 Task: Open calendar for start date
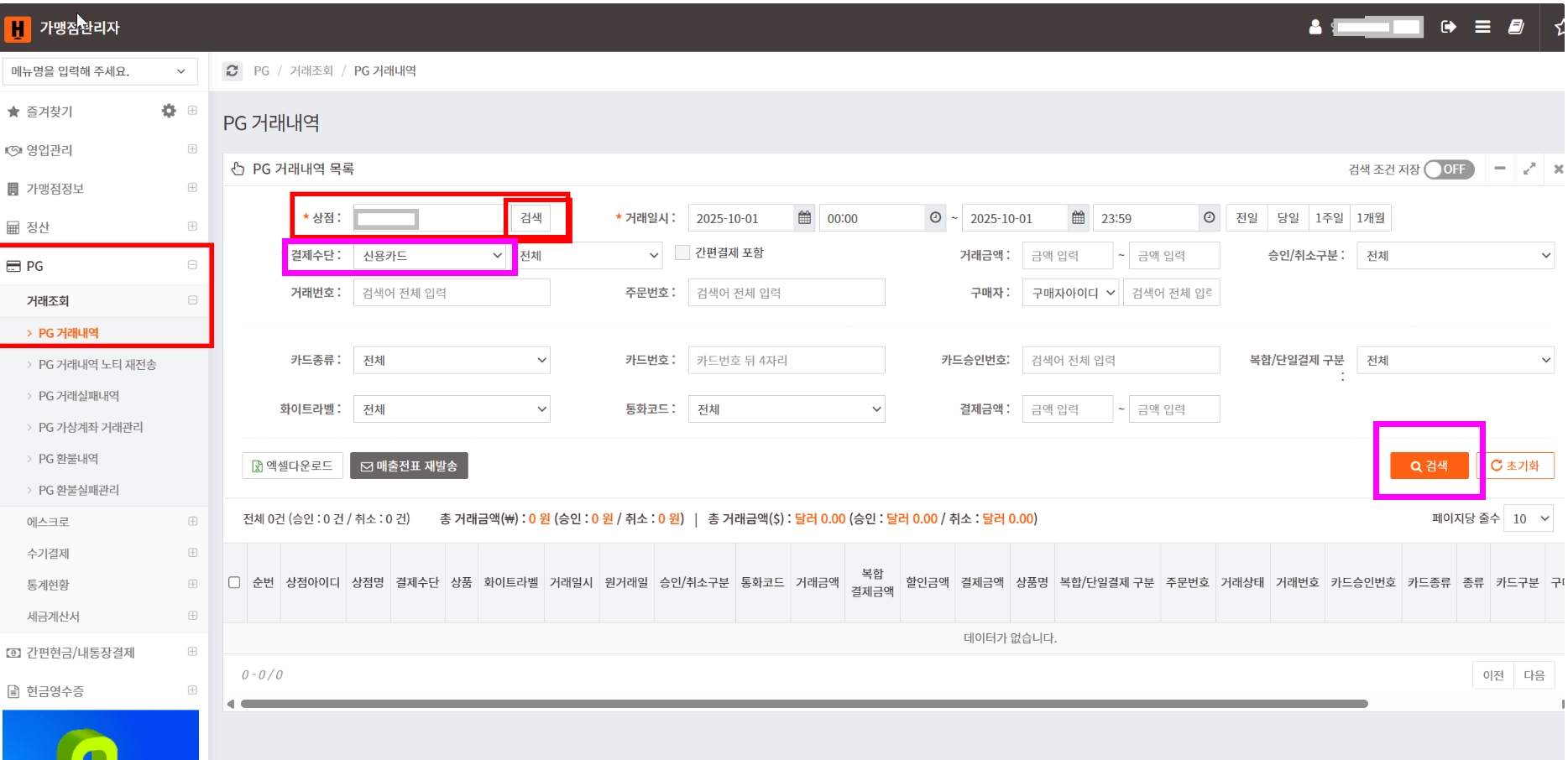(x=804, y=218)
